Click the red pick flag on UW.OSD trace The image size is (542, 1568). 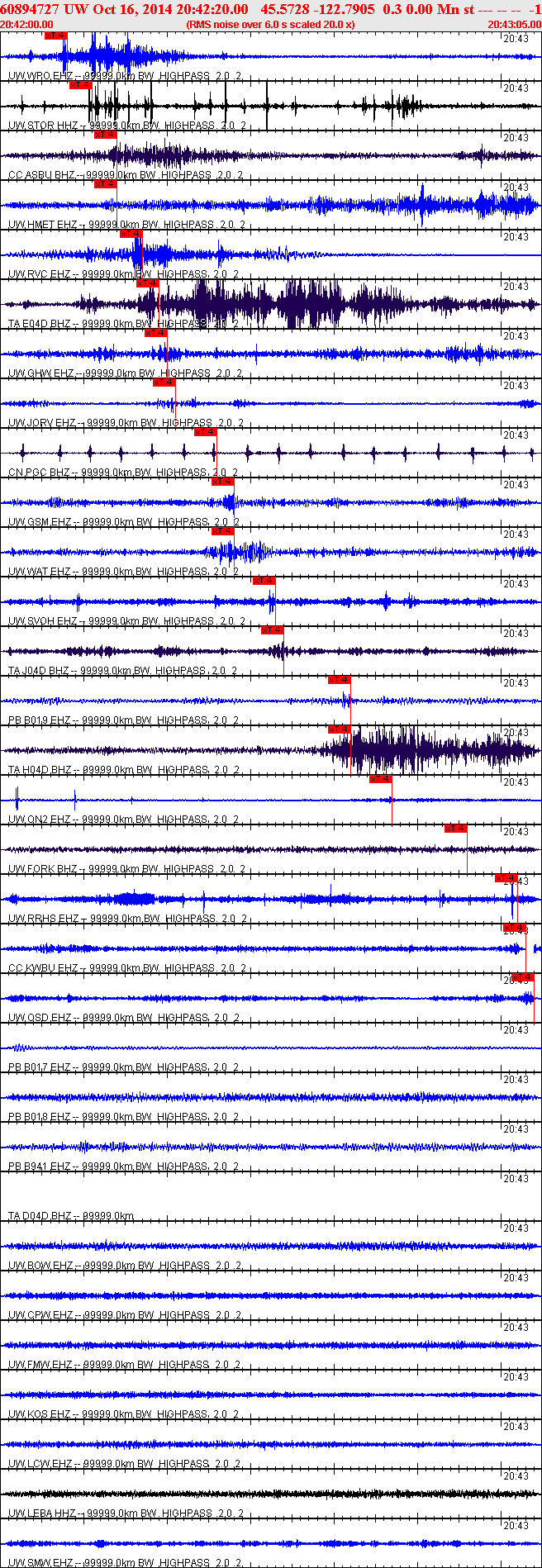click(x=523, y=977)
